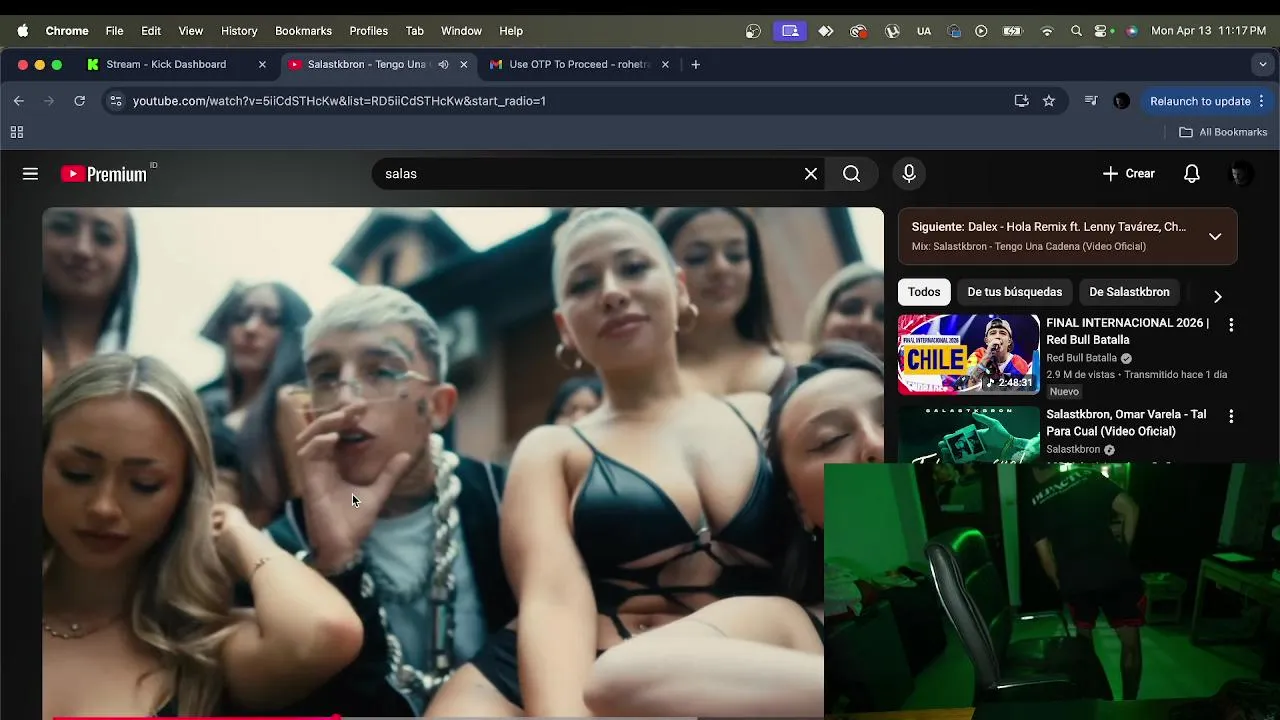The height and width of the screenshot is (720, 1280).
Task: Open the Red Bull Batalla channel link
Action: pos(1081,358)
